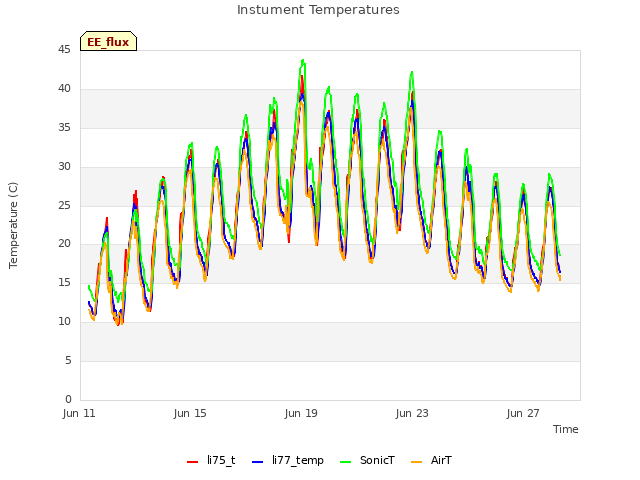Click the 35 y-axis tick label

[64, 128]
